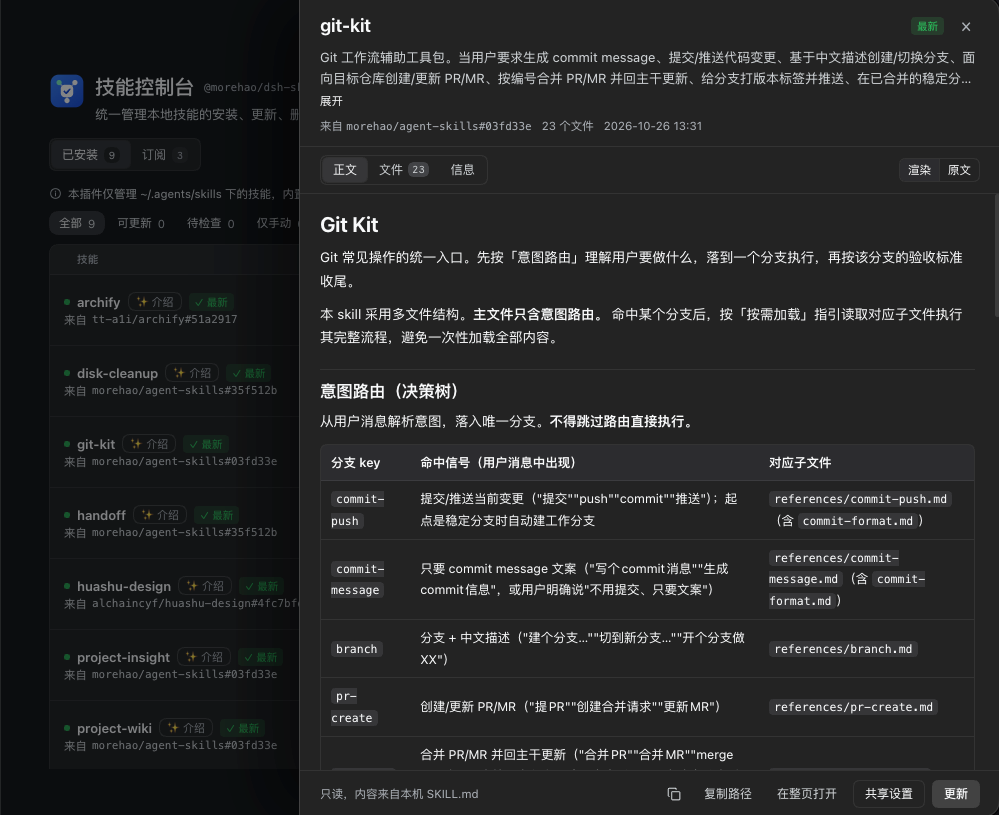Click the branch key code cell
The height and width of the screenshot is (815, 999).
357,649
